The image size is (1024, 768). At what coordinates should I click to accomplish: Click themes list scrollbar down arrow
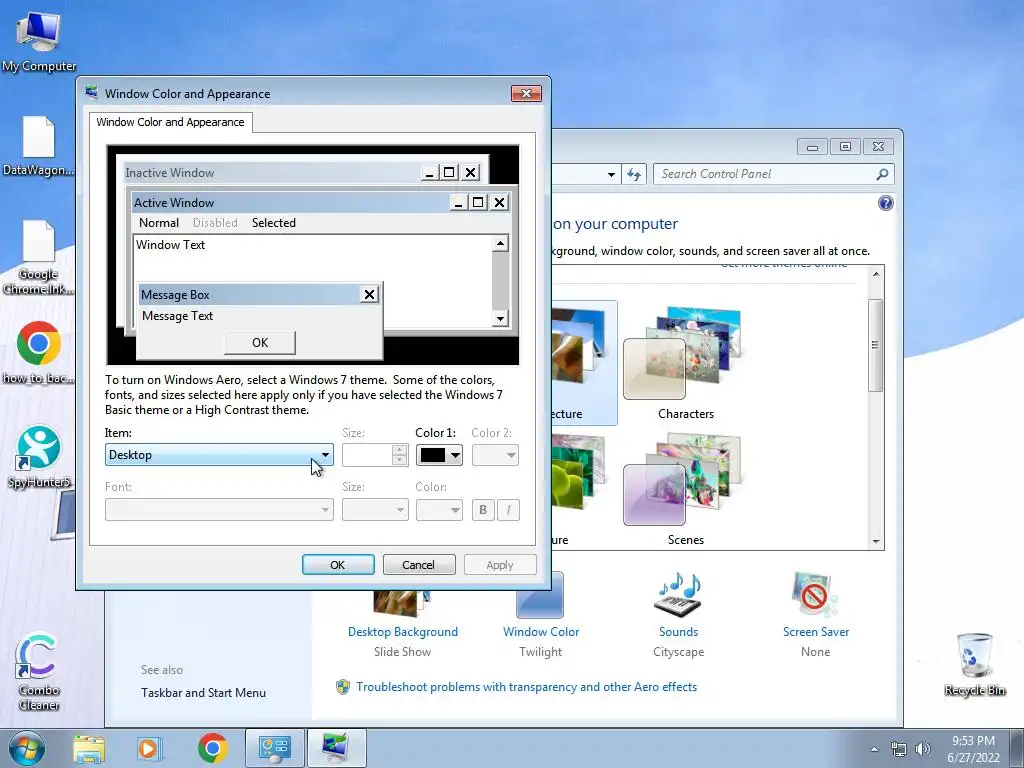(x=876, y=541)
